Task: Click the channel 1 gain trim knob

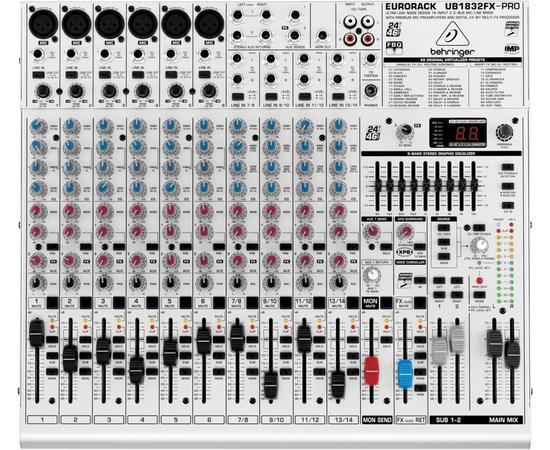Action: pyautogui.click(x=43, y=91)
